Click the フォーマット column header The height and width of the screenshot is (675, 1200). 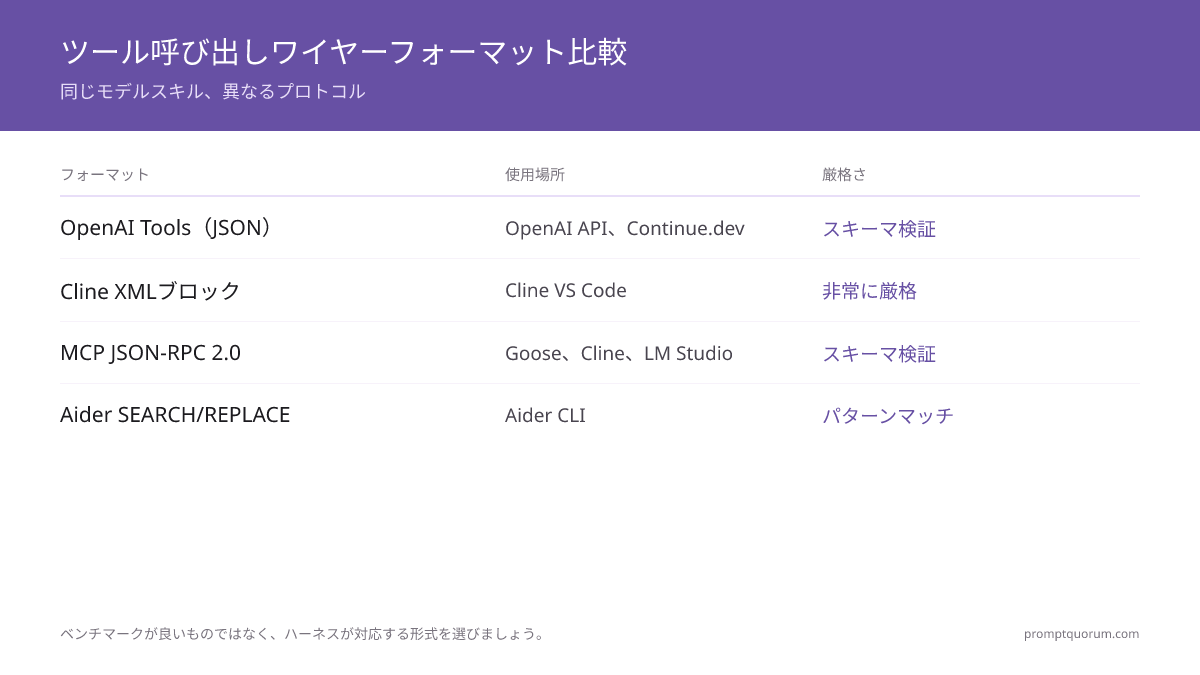(105, 174)
